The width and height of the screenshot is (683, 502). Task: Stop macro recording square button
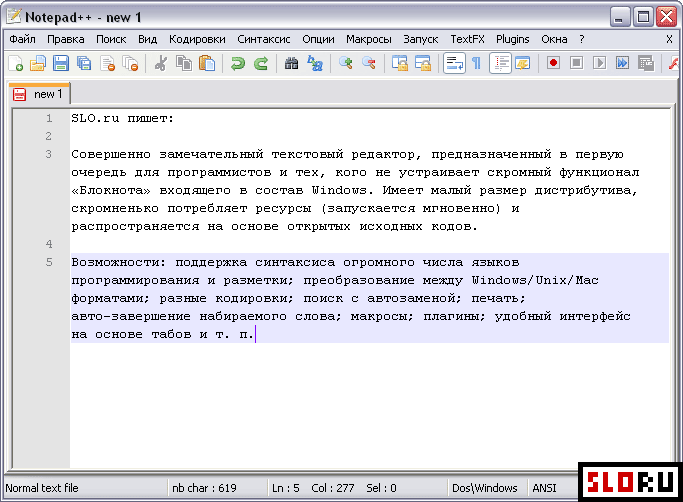tap(576, 63)
